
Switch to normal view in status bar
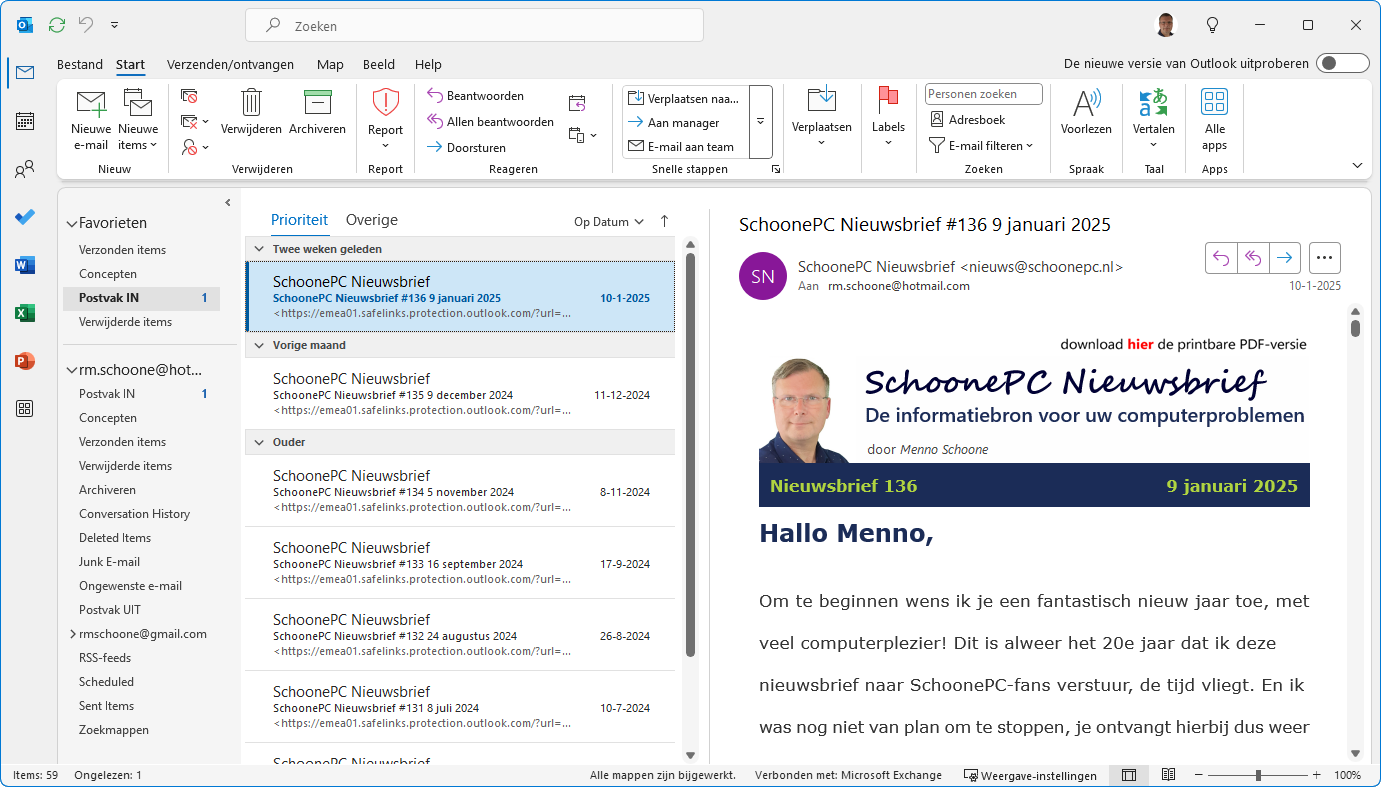pyautogui.click(x=1129, y=775)
